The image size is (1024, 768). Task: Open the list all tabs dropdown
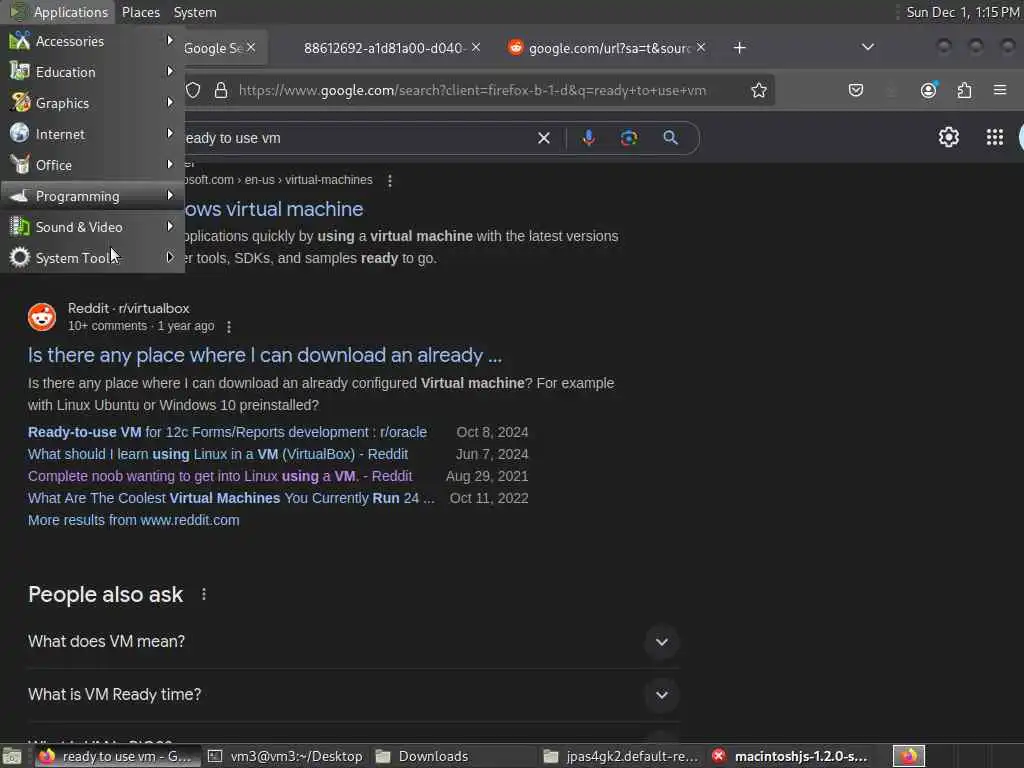[x=868, y=47]
